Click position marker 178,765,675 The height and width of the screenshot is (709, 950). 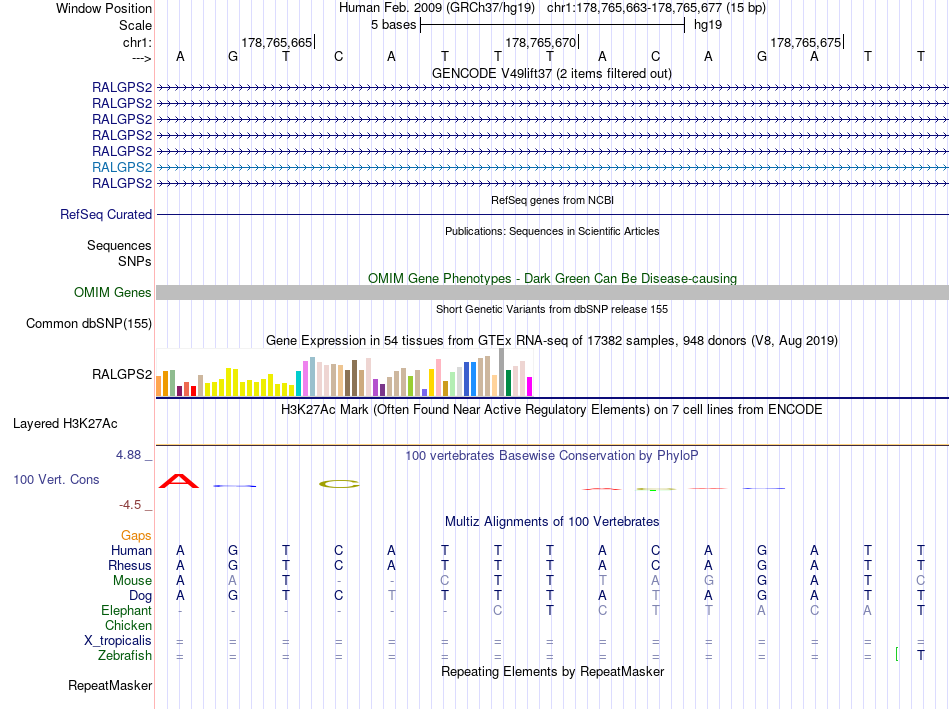(806, 42)
